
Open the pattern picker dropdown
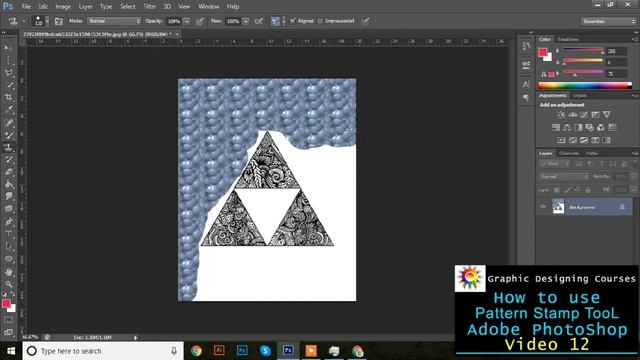click(284, 21)
